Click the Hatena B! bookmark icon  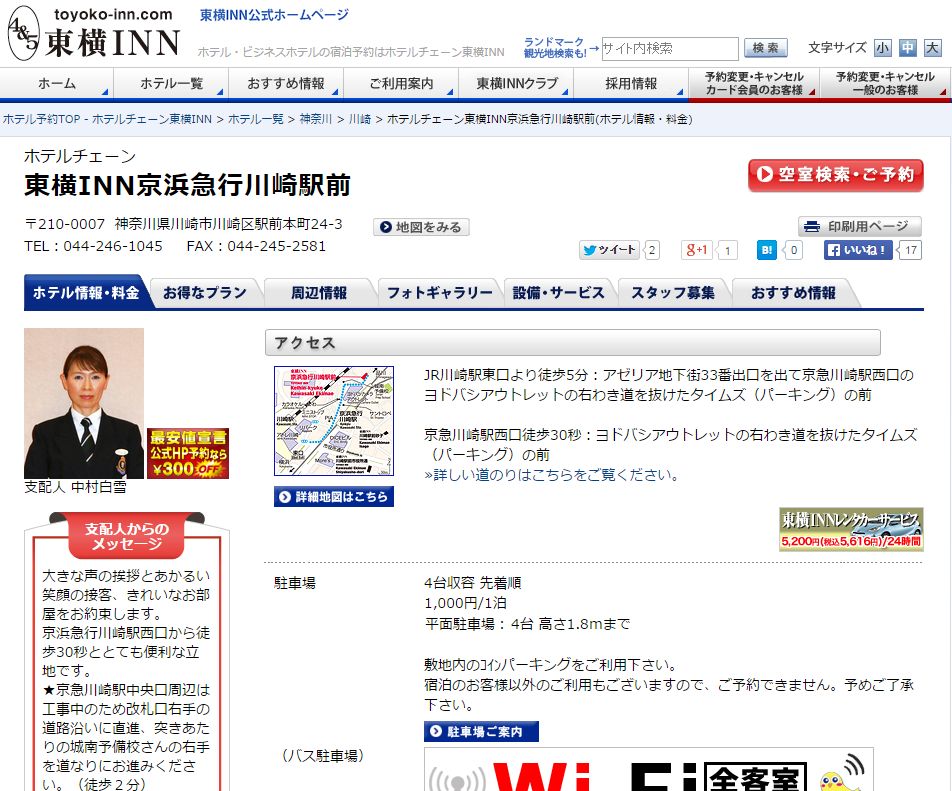pos(767,250)
